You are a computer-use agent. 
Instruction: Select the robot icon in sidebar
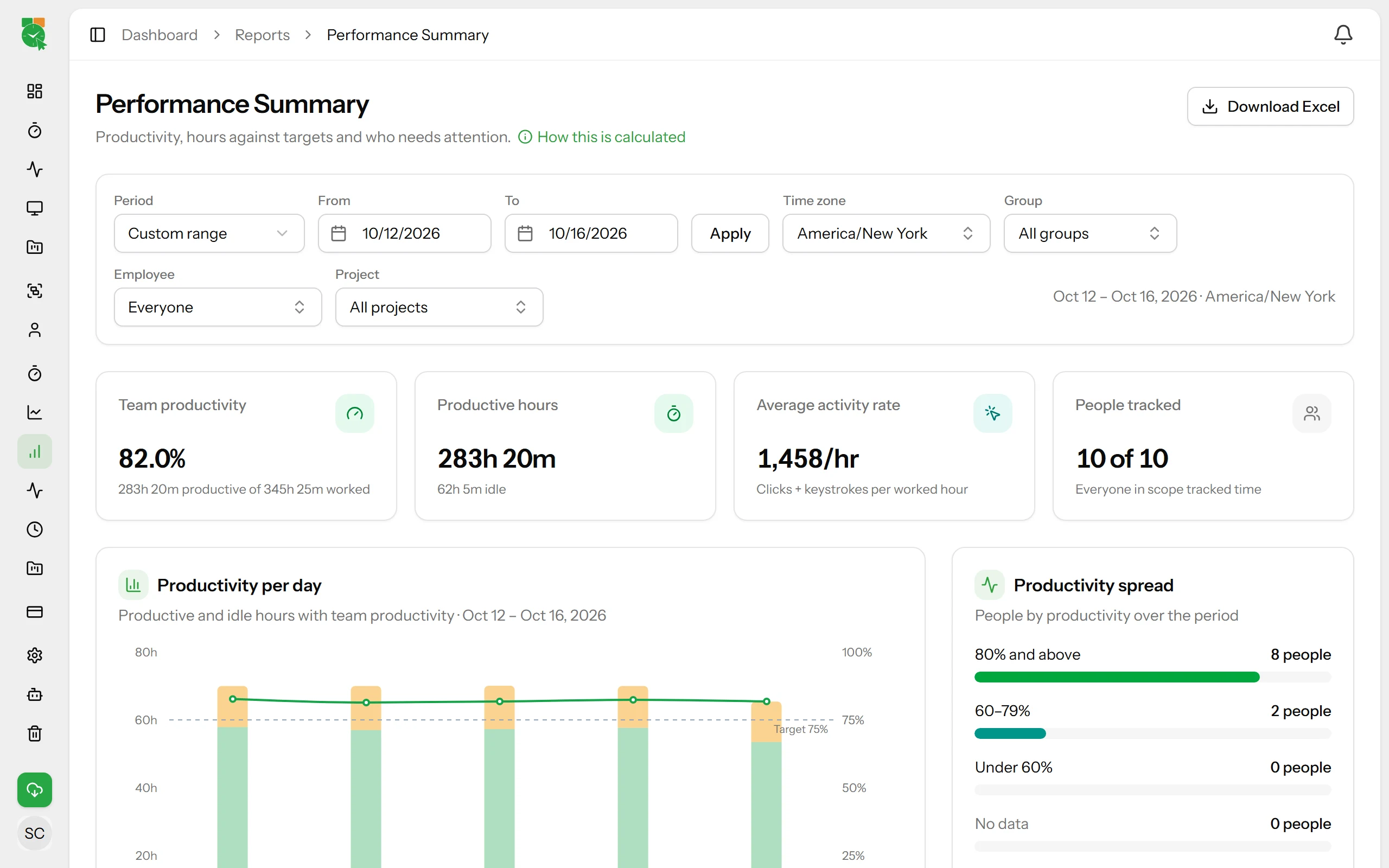pos(34,694)
